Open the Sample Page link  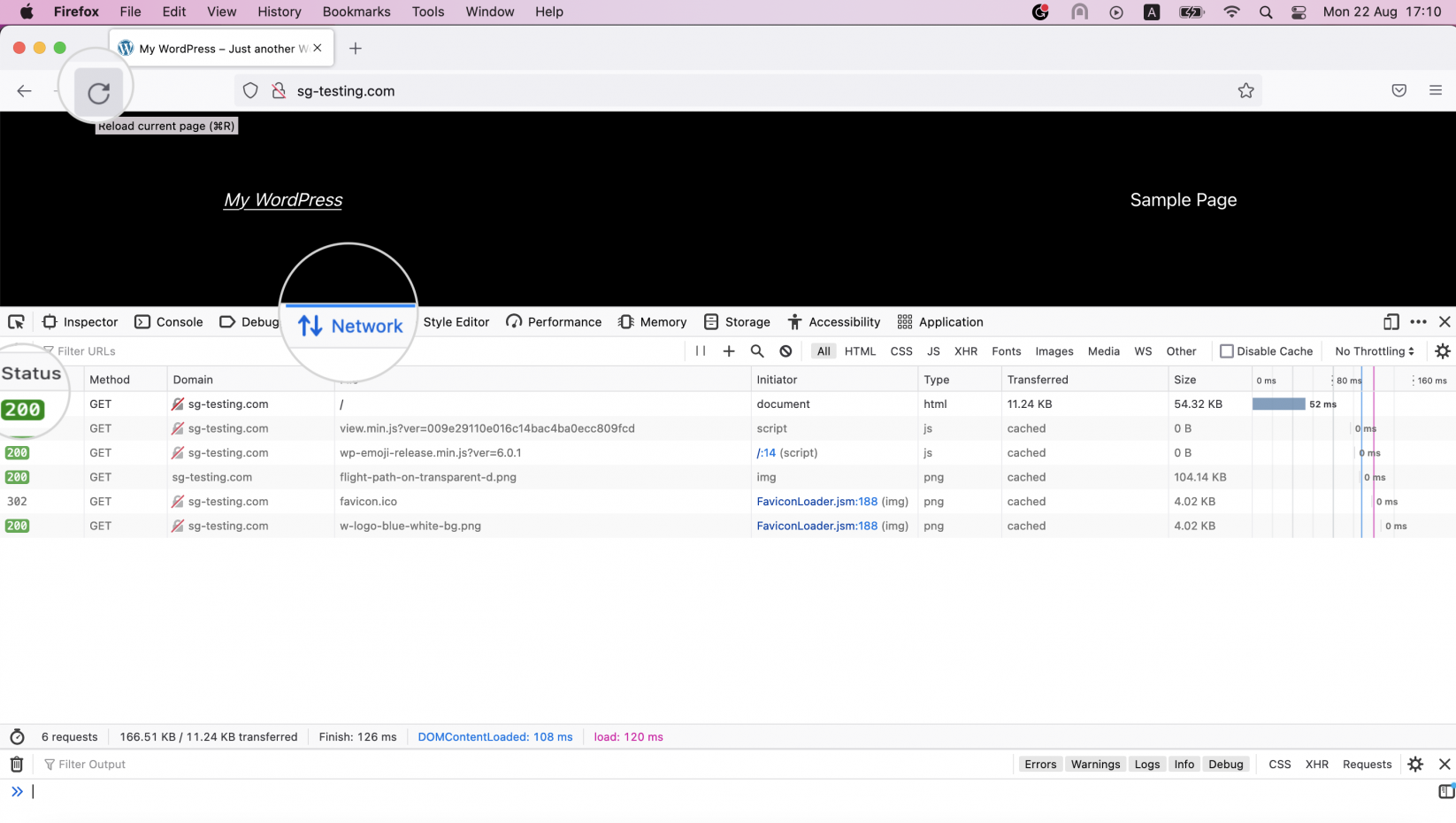click(1183, 200)
